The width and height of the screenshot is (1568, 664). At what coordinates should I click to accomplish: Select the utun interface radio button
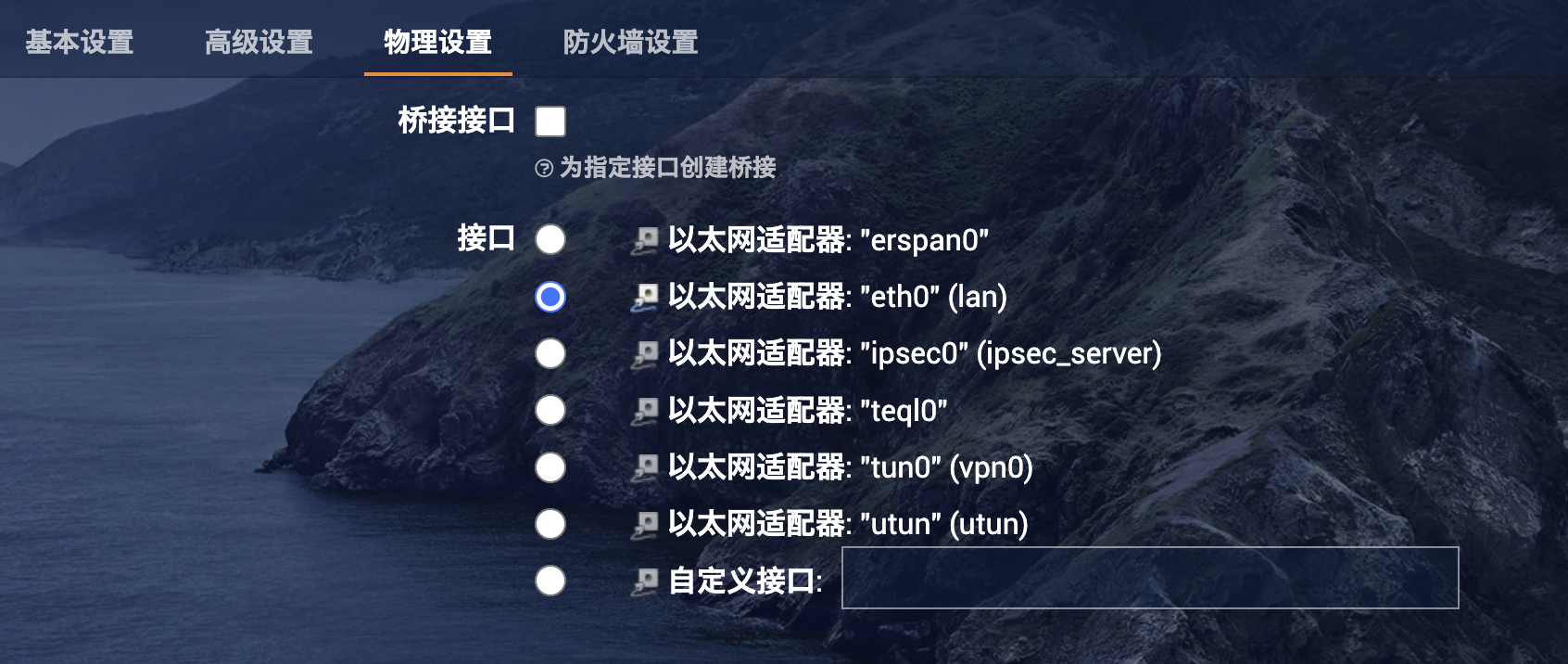[550, 524]
